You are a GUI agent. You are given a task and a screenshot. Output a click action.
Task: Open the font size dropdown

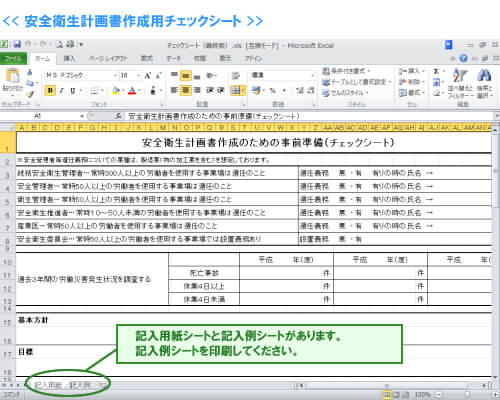pos(138,76)
